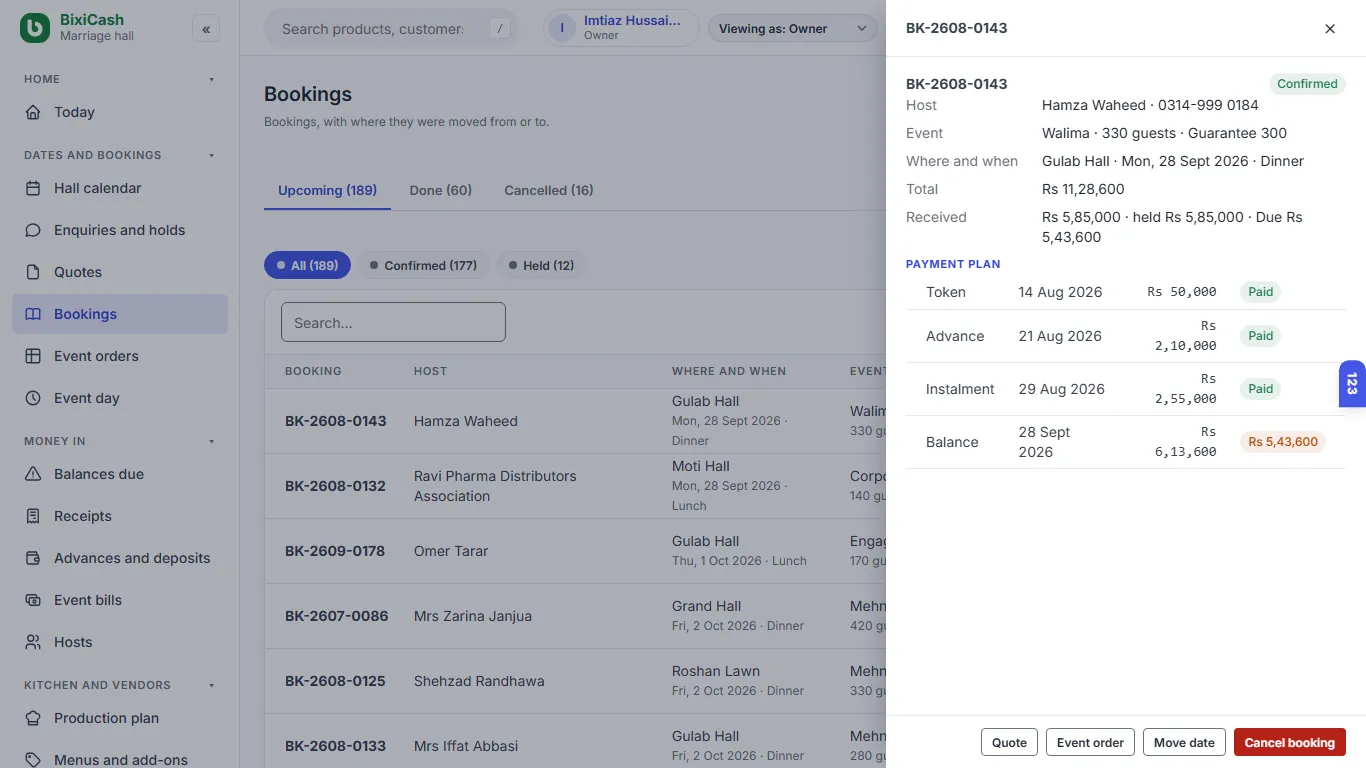Click the Move date button
Viewport: 1366px width, 768px height.
1184,742
